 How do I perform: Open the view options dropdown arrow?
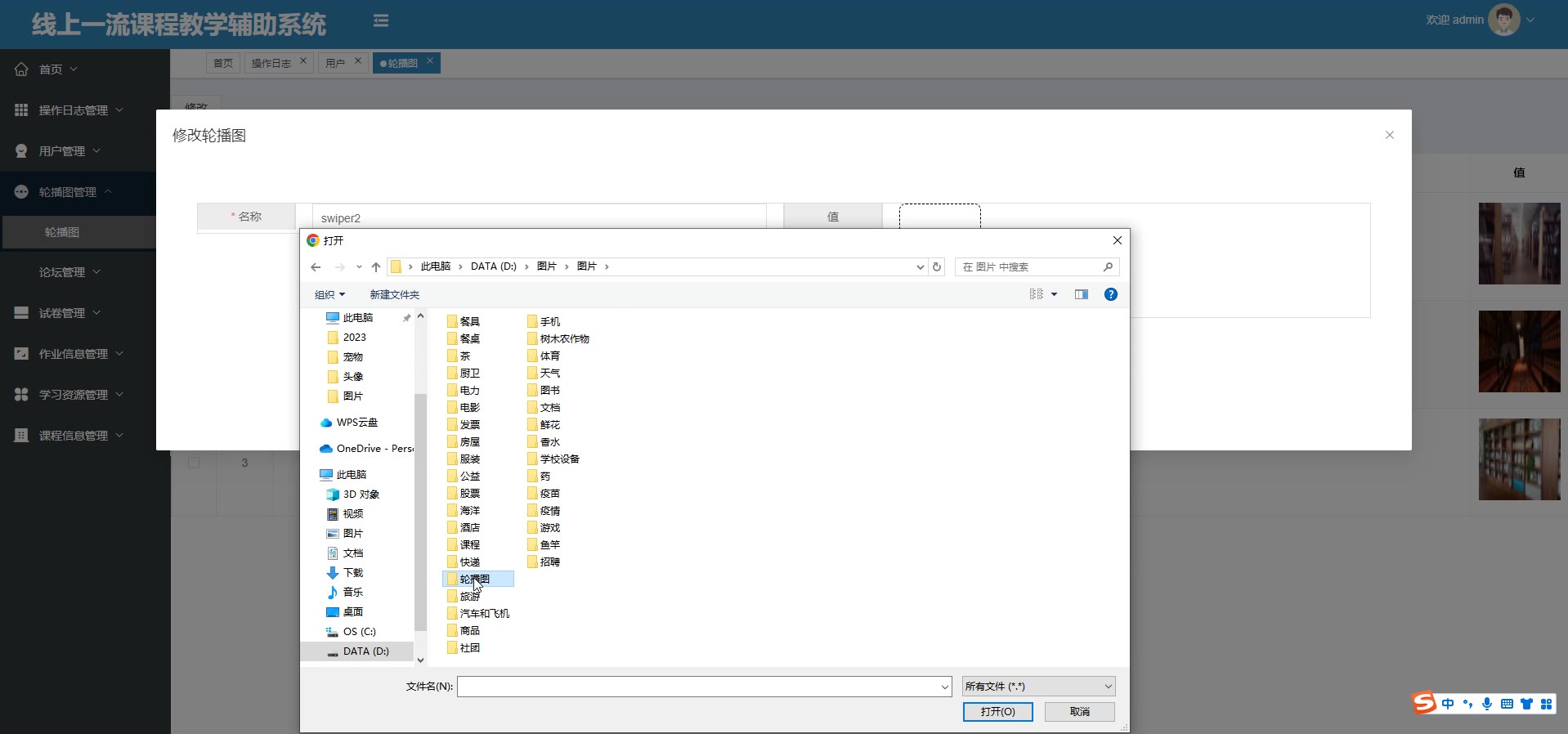[x=1054, y=295]
